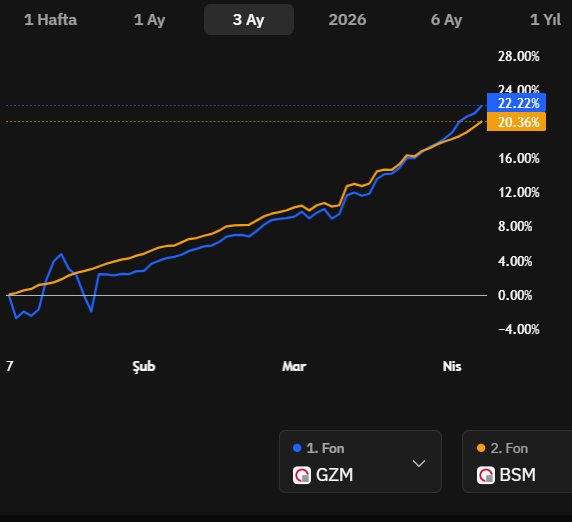Image resolution: width=572 pixels, height=522 pixels.
Task: Click the 4.00% axis label
Action: (x=515, y=261)
